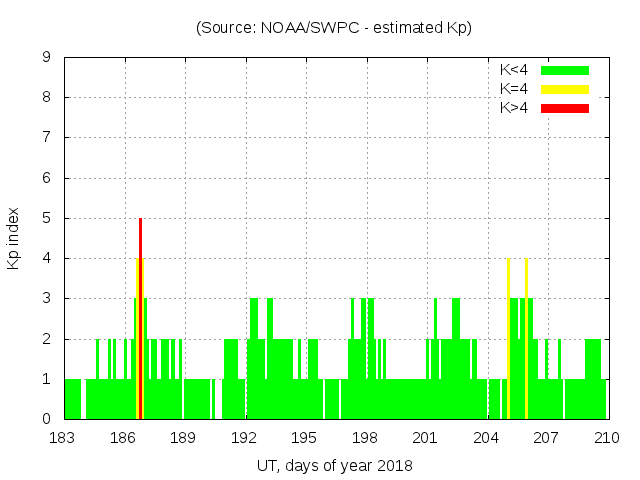Viewport: 640px width, 480px height.
Task: Click the 5 tick label on y-axis
Action: (47, 218)
